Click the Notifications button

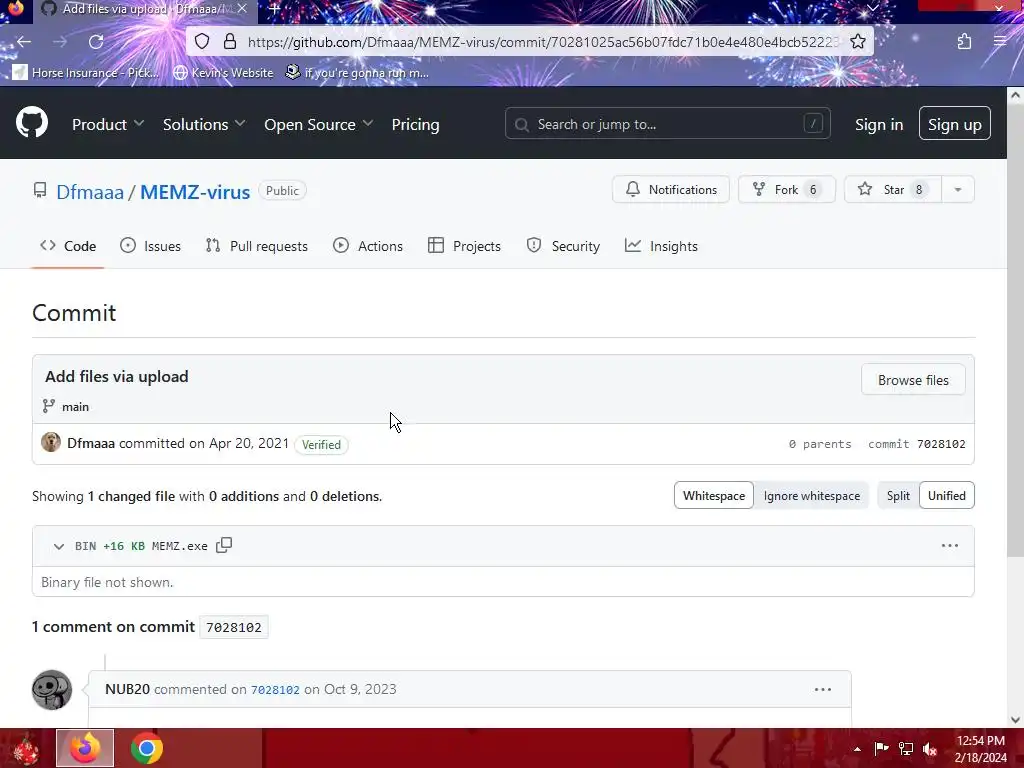(671, 189)
